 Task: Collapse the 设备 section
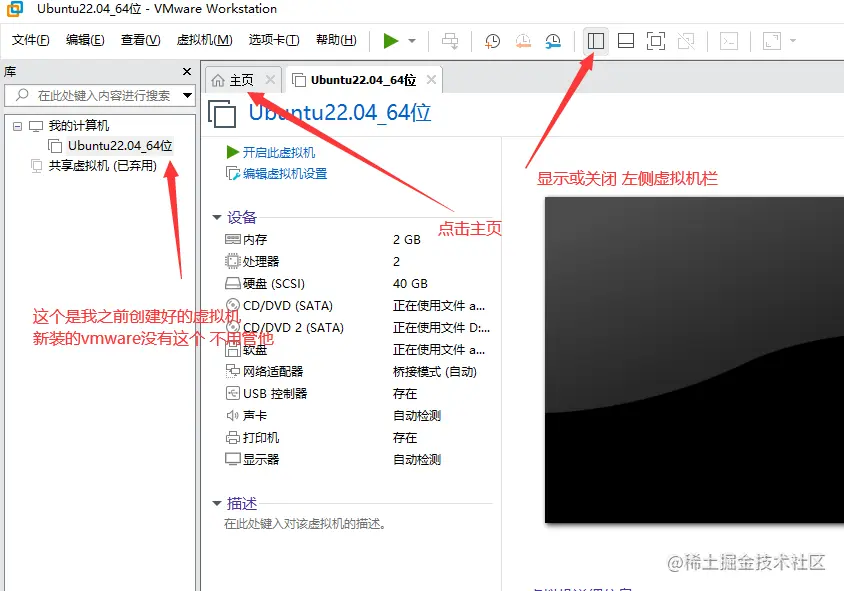pos(217,217)
